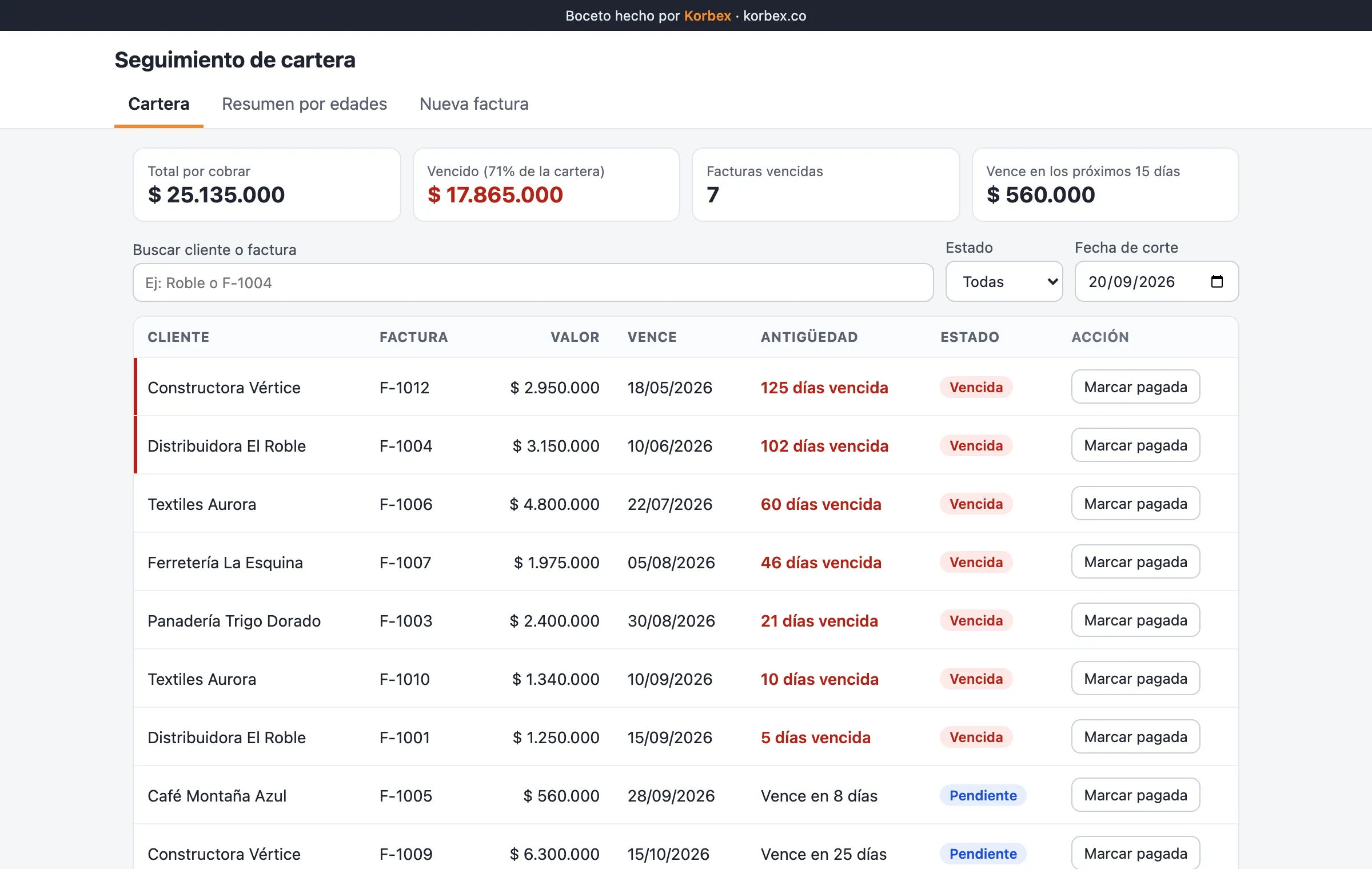This screenshot has height=869, width=1372.
Task: Click the Pendiente badge for invoice F-1009
Action: point(983,854)
